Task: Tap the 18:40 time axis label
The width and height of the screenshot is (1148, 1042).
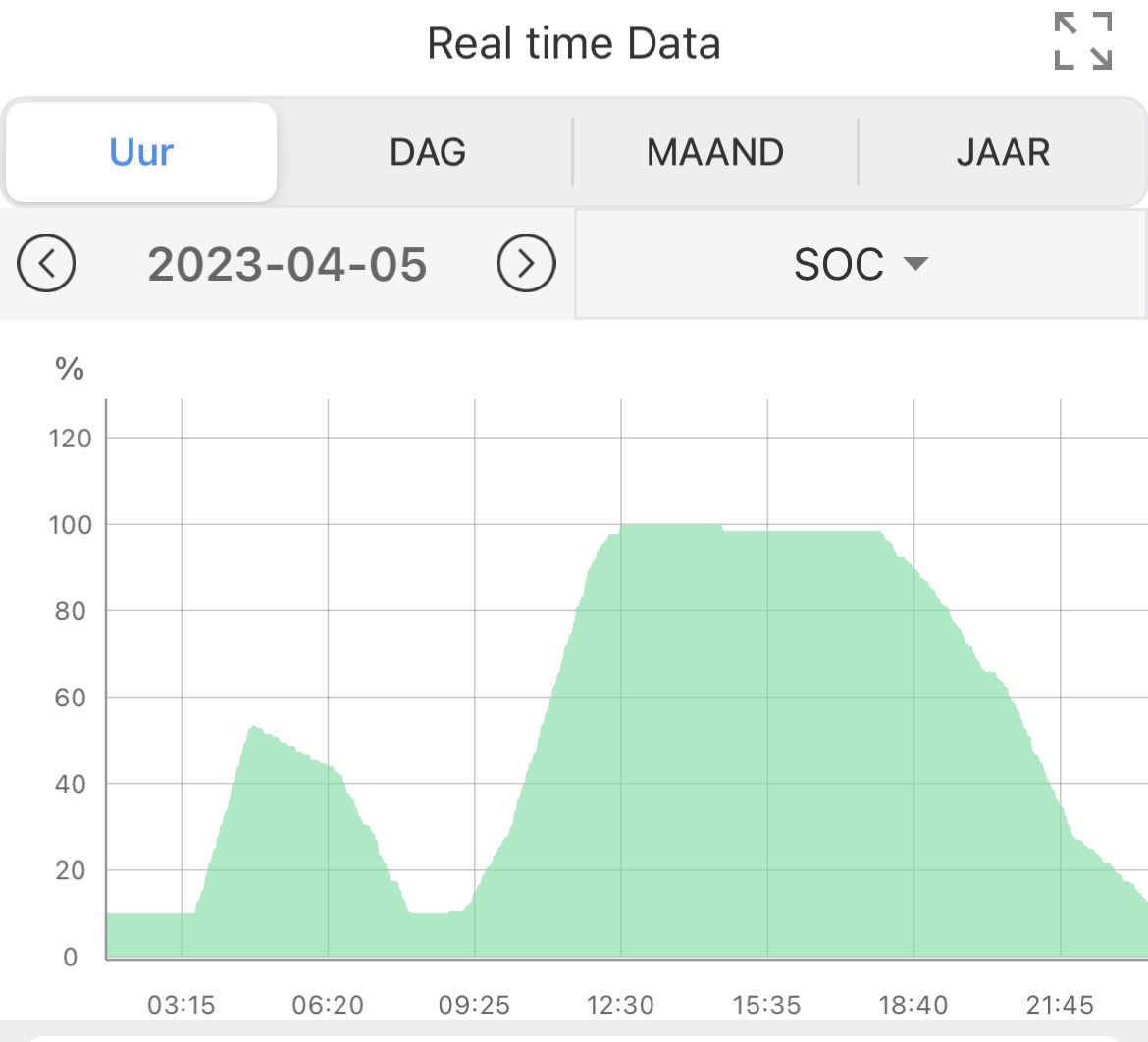Action: 913,1005
